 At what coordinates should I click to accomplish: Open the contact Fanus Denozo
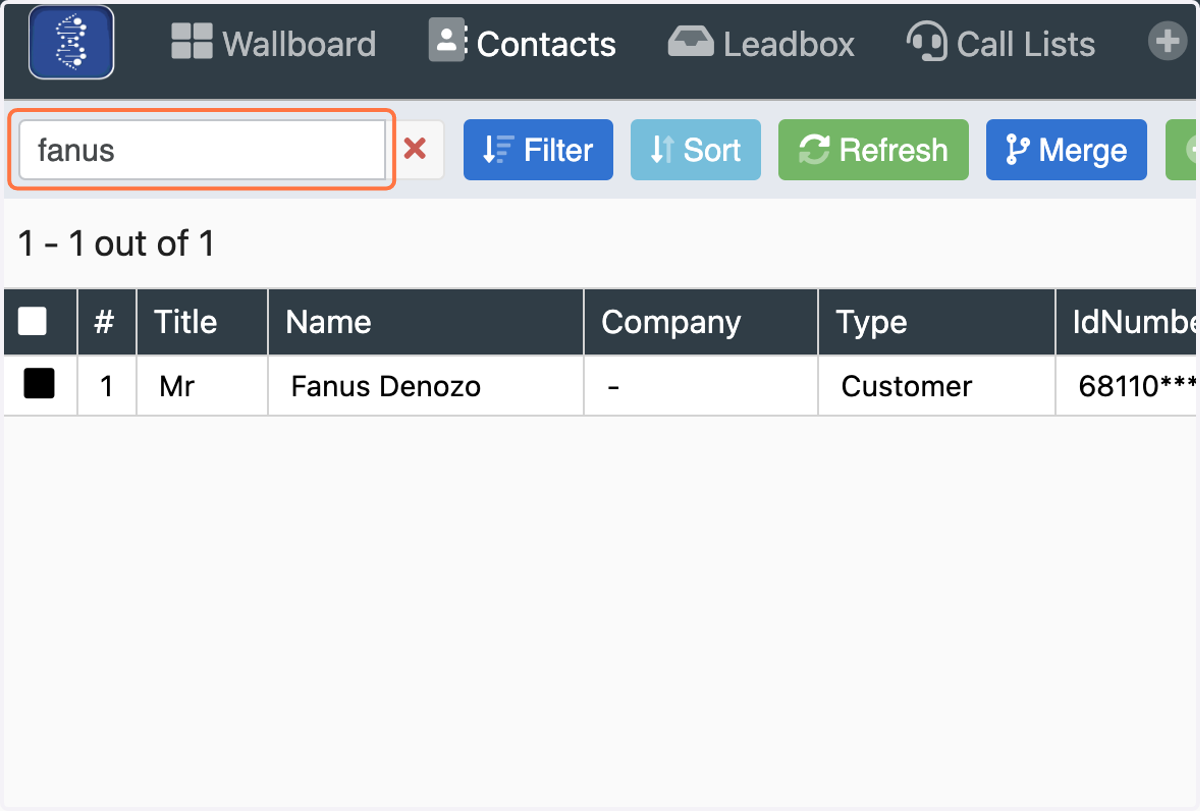[x=386, y=386]
